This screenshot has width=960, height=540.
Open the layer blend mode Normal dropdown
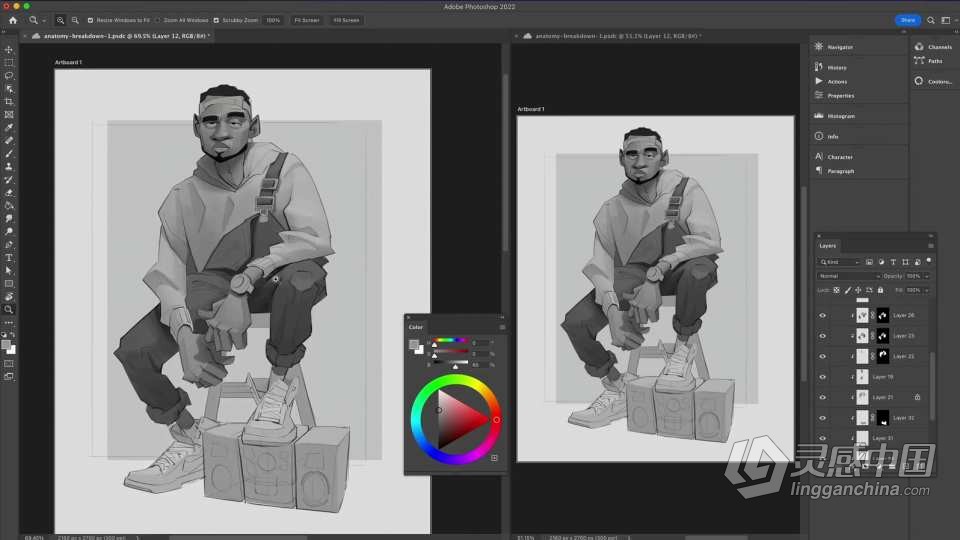click(849, 276)
